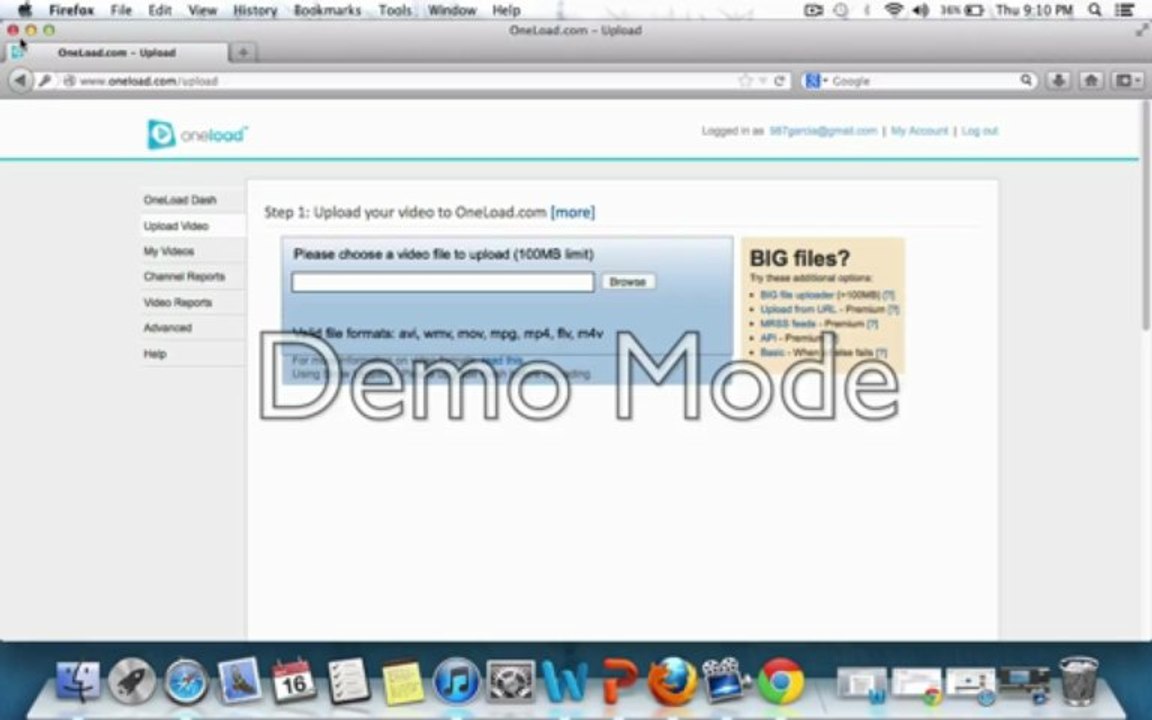Launch Microsoft Word from dock
This screenshot has height=720, width=1152.
[564, 681]
